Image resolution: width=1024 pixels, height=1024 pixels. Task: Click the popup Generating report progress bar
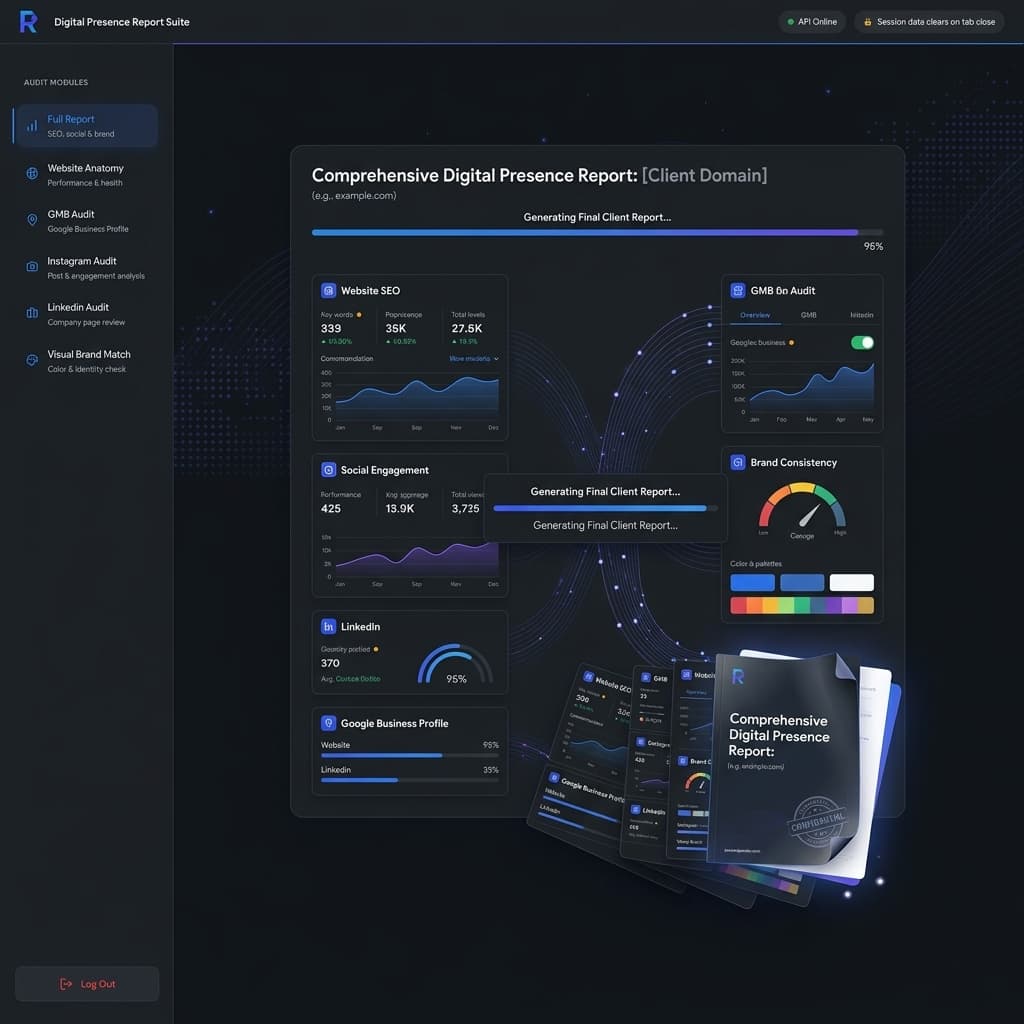(605, 508)
